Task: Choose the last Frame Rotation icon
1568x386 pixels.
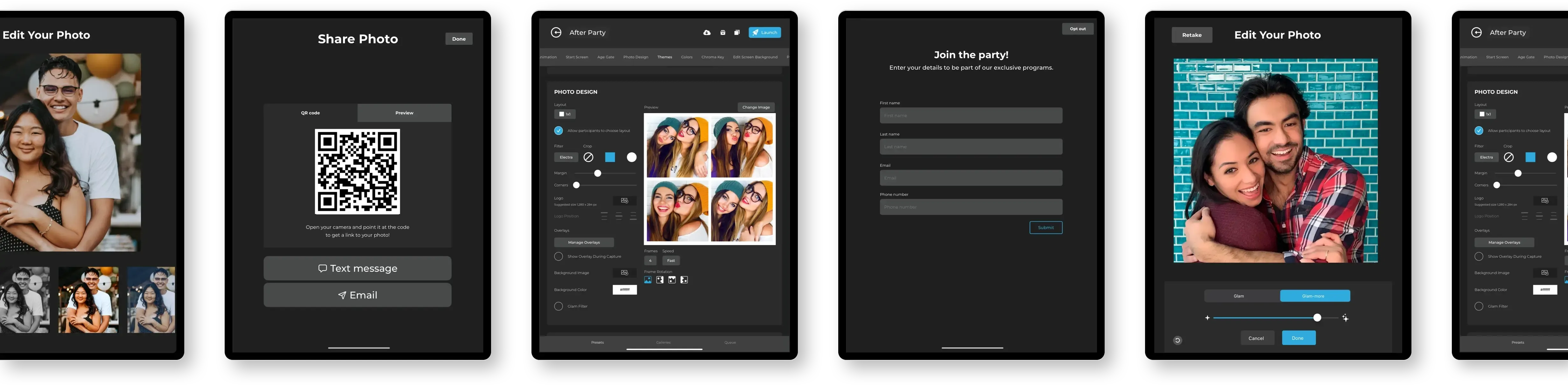Action: pyautogui.click(x=684, y=280)
